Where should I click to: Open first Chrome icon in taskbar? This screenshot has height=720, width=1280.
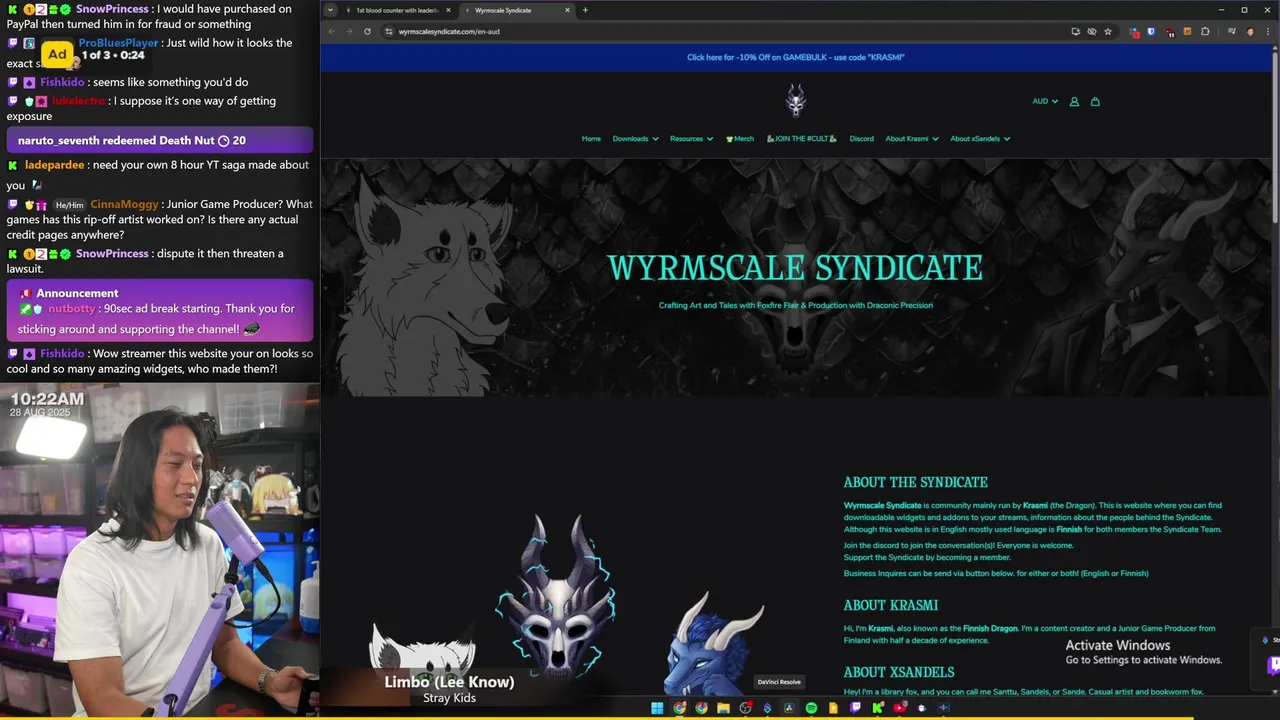coord(680,708)
